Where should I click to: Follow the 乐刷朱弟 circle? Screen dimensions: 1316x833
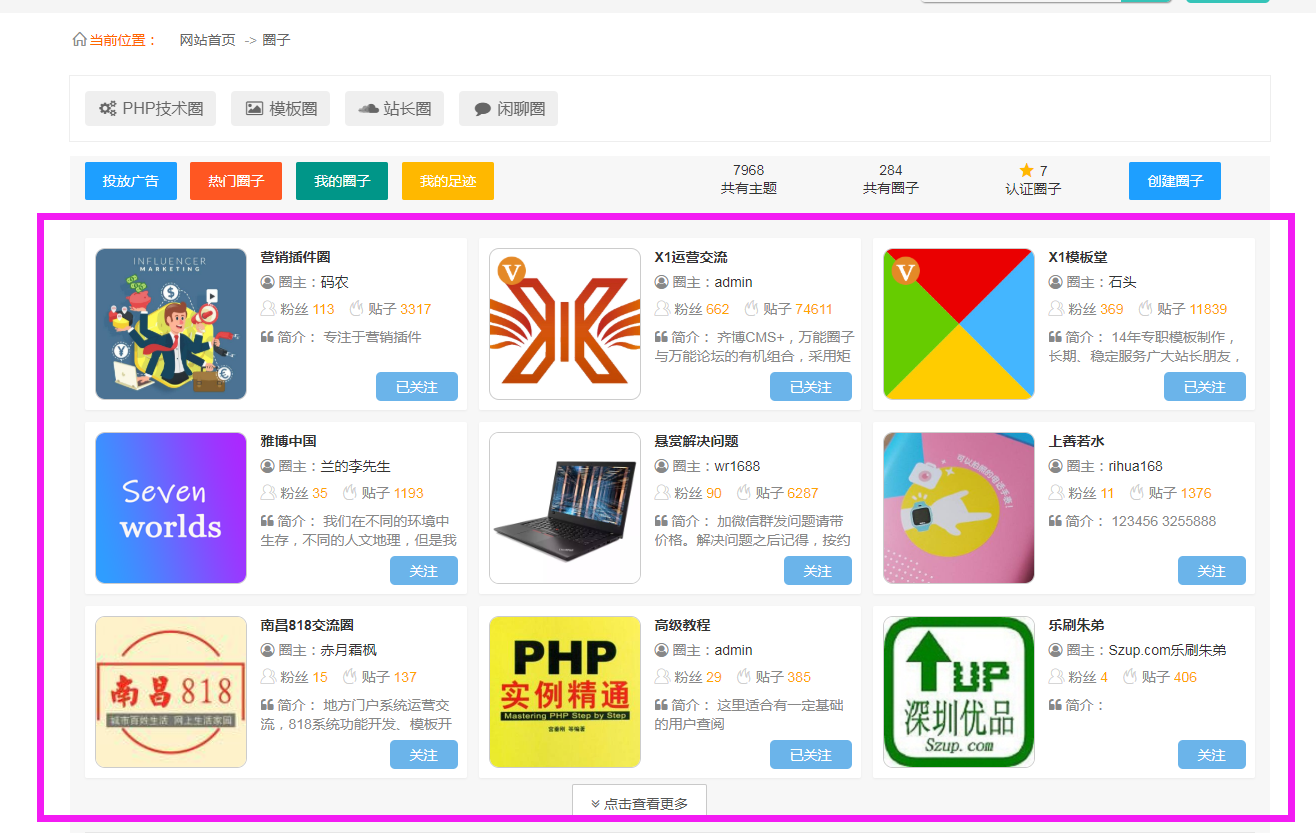[1211, 755]
